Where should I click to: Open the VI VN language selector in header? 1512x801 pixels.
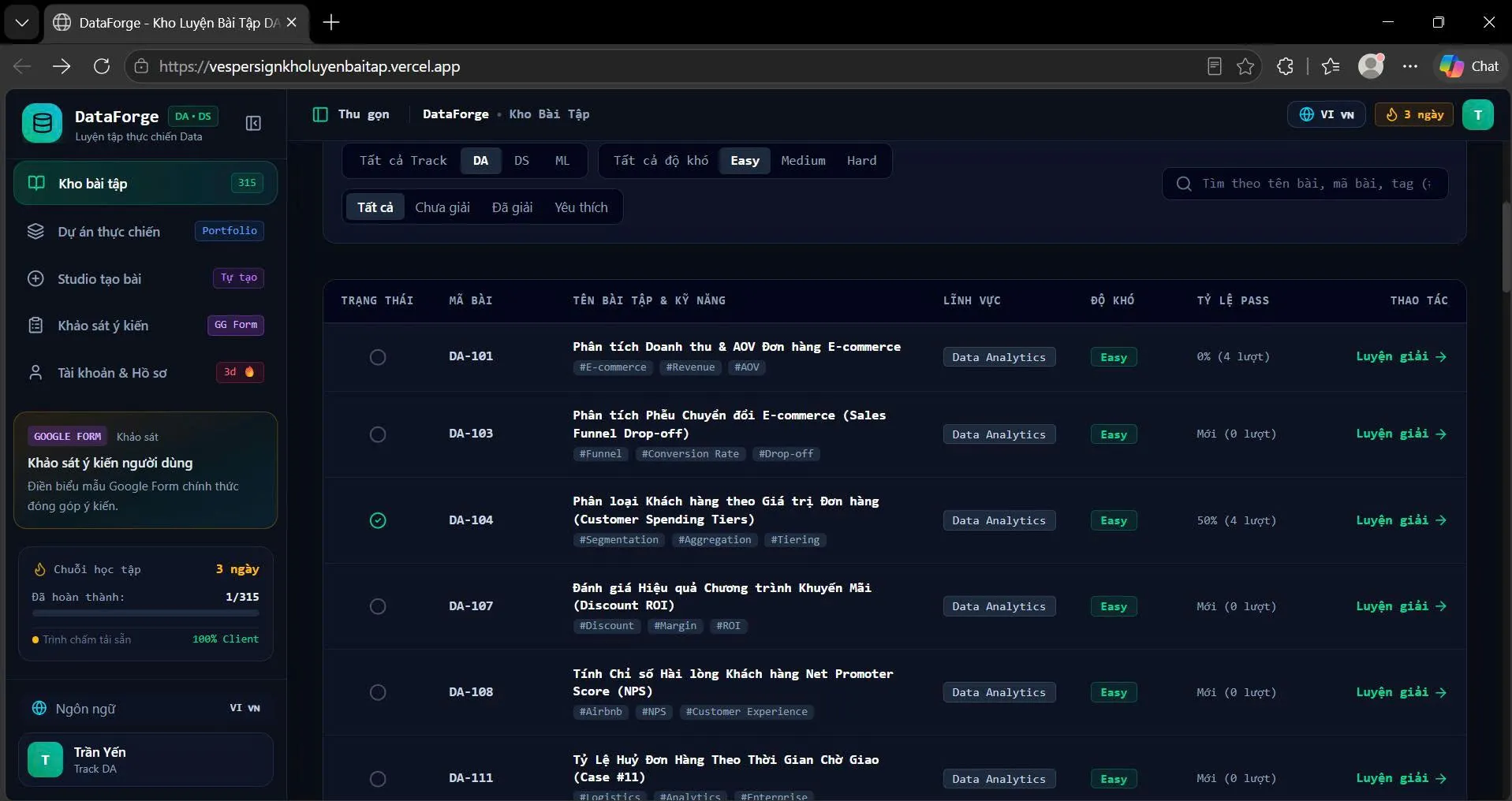coord(1327,114)
